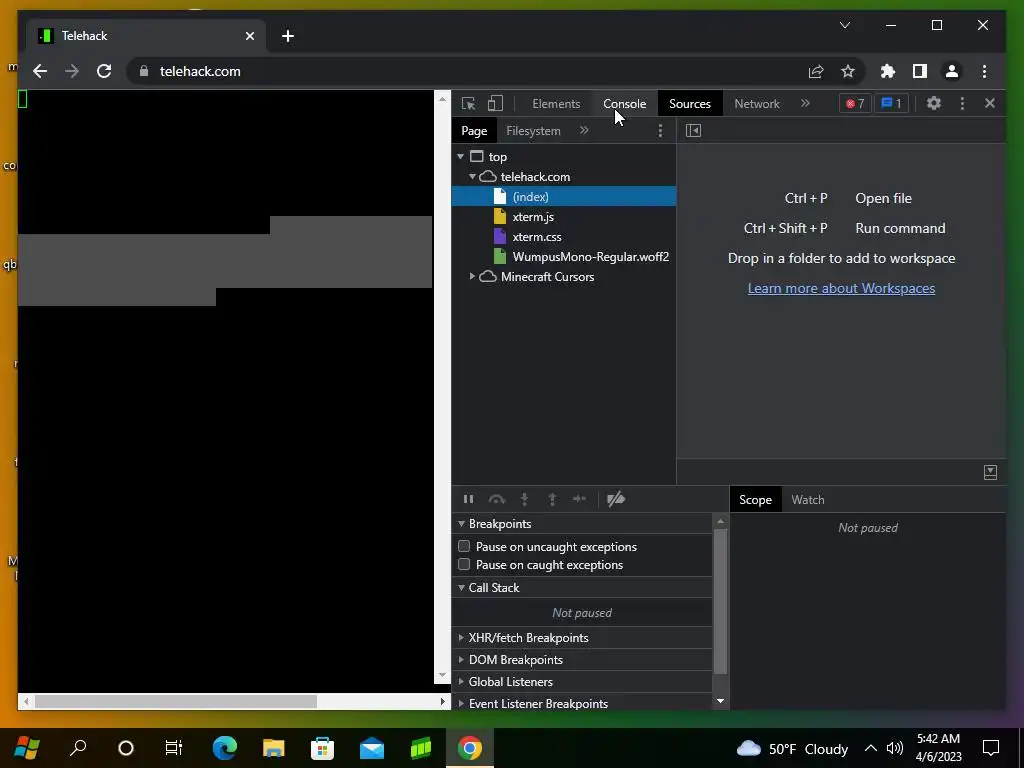The image size is (1024, 768).
Task: Expand Minecraft Cursors tree node
Action: tap(472, 277)
